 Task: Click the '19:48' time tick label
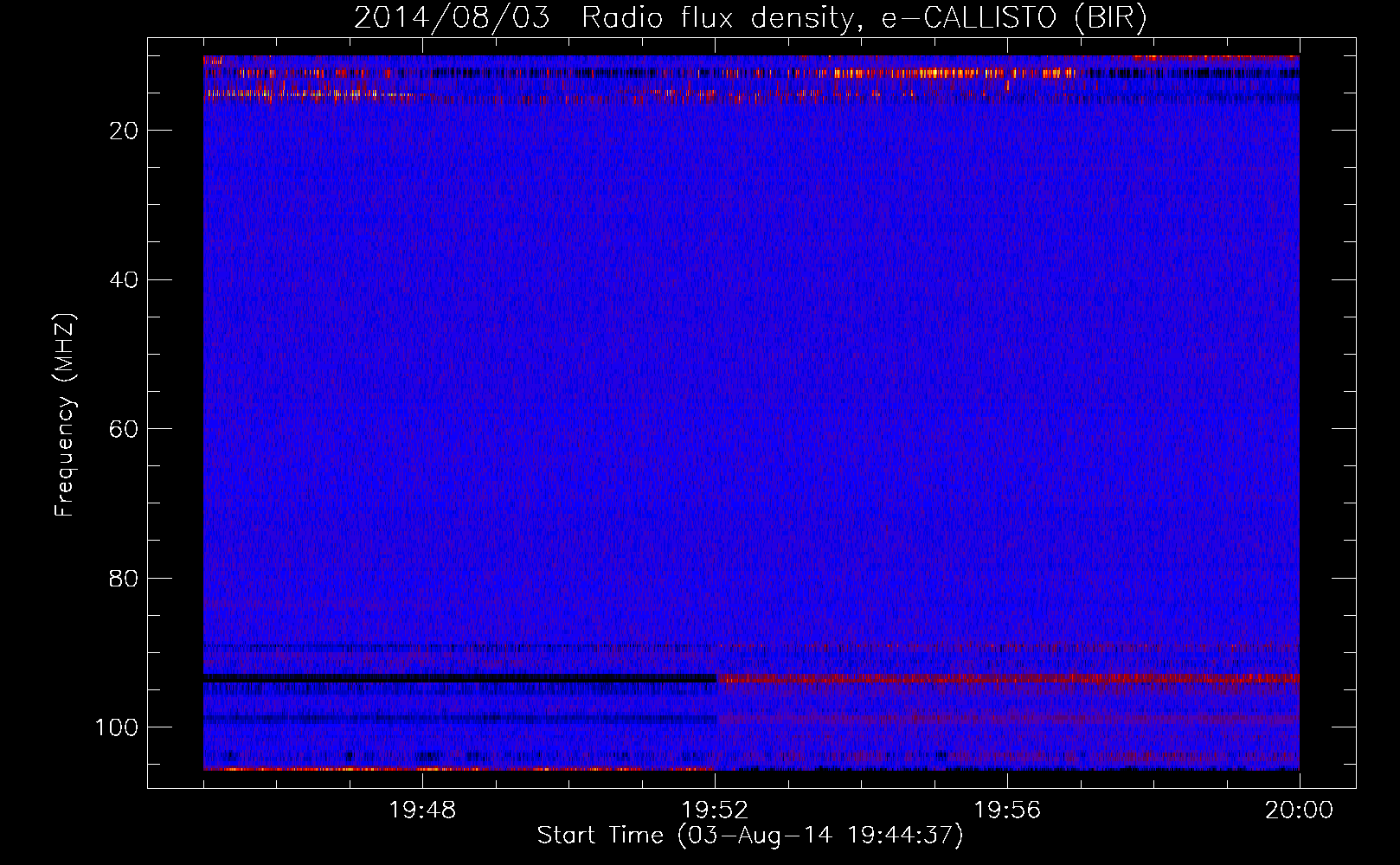click(422, 811)
